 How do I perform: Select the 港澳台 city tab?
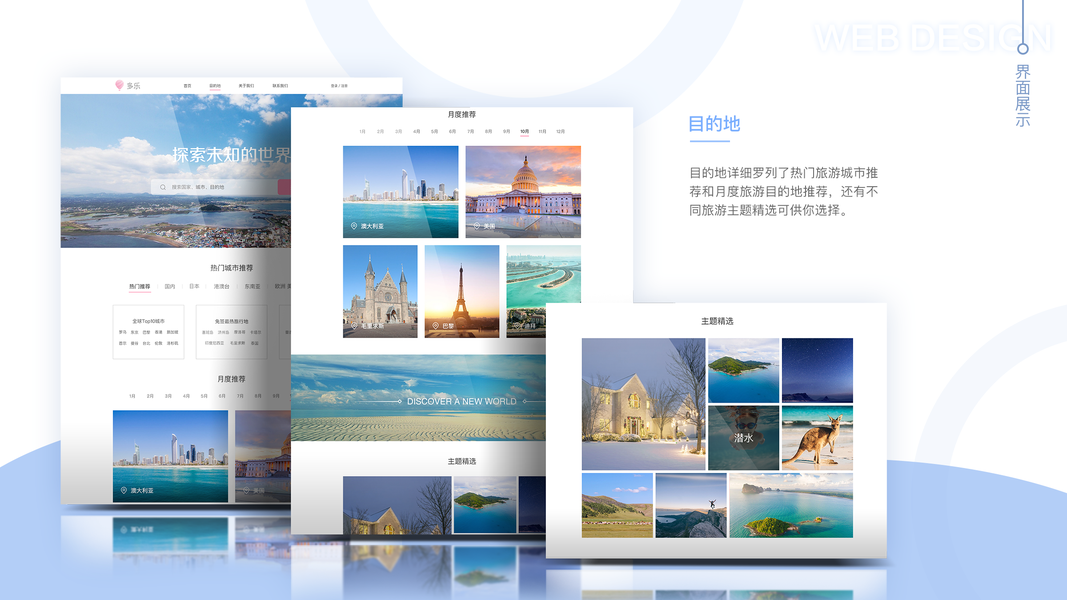pyautogui.click(x=222, y=286)
